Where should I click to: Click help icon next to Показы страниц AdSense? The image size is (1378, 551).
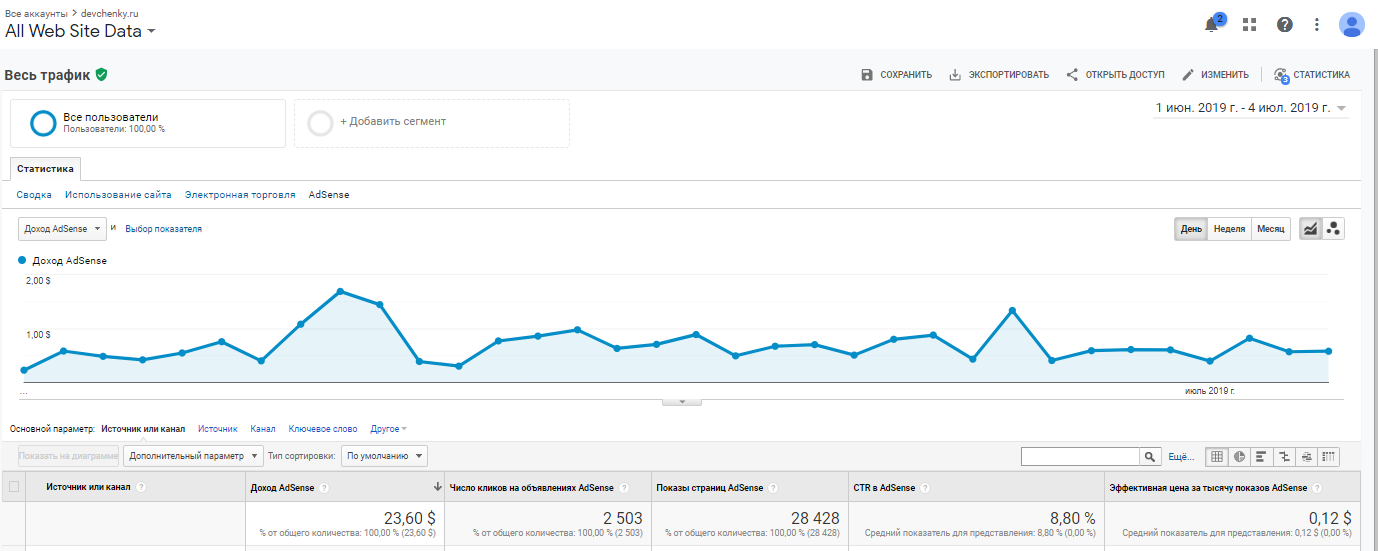click(773, 488)
